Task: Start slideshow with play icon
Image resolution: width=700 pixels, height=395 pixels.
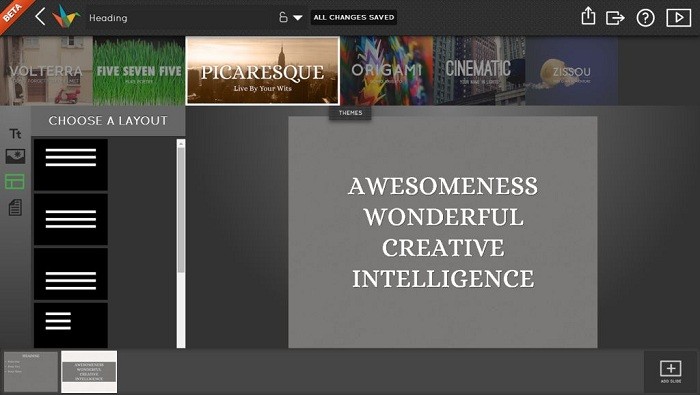Action: [679, 18]
